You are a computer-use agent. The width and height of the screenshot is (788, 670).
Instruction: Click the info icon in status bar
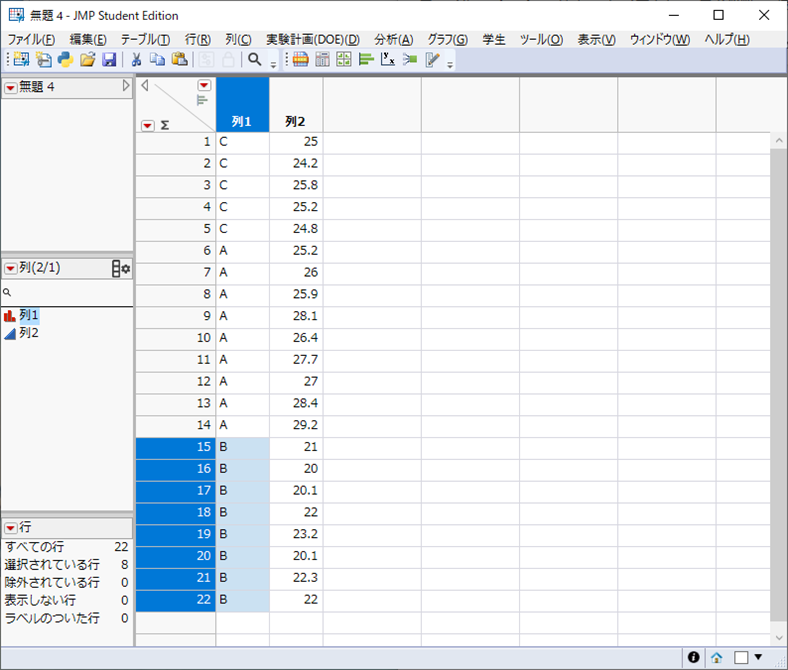point(692,658)
